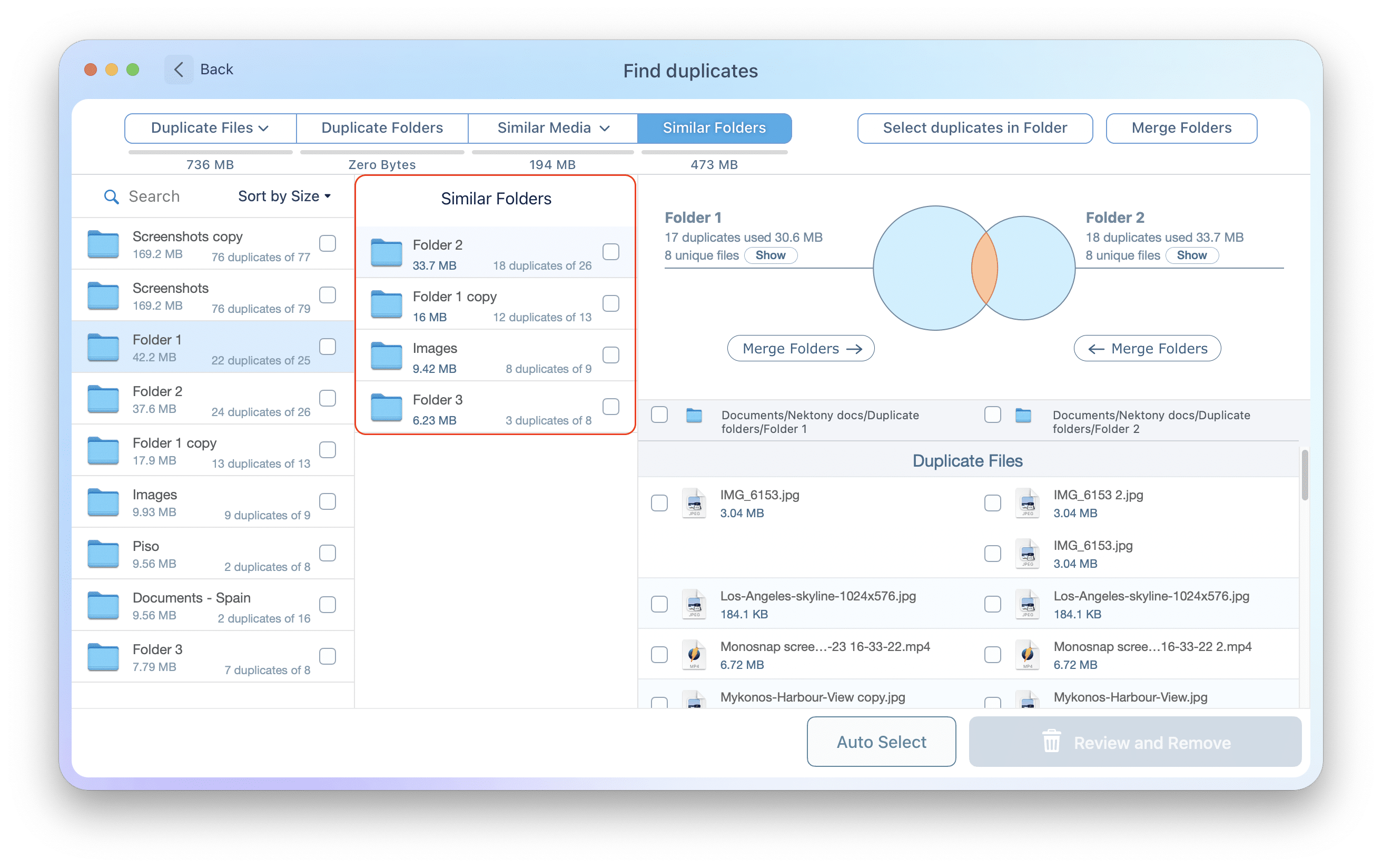Click the Back chevron icon
Viewport: 1382px width, 868px height.
pyautogui.click(x=179, y=70)
